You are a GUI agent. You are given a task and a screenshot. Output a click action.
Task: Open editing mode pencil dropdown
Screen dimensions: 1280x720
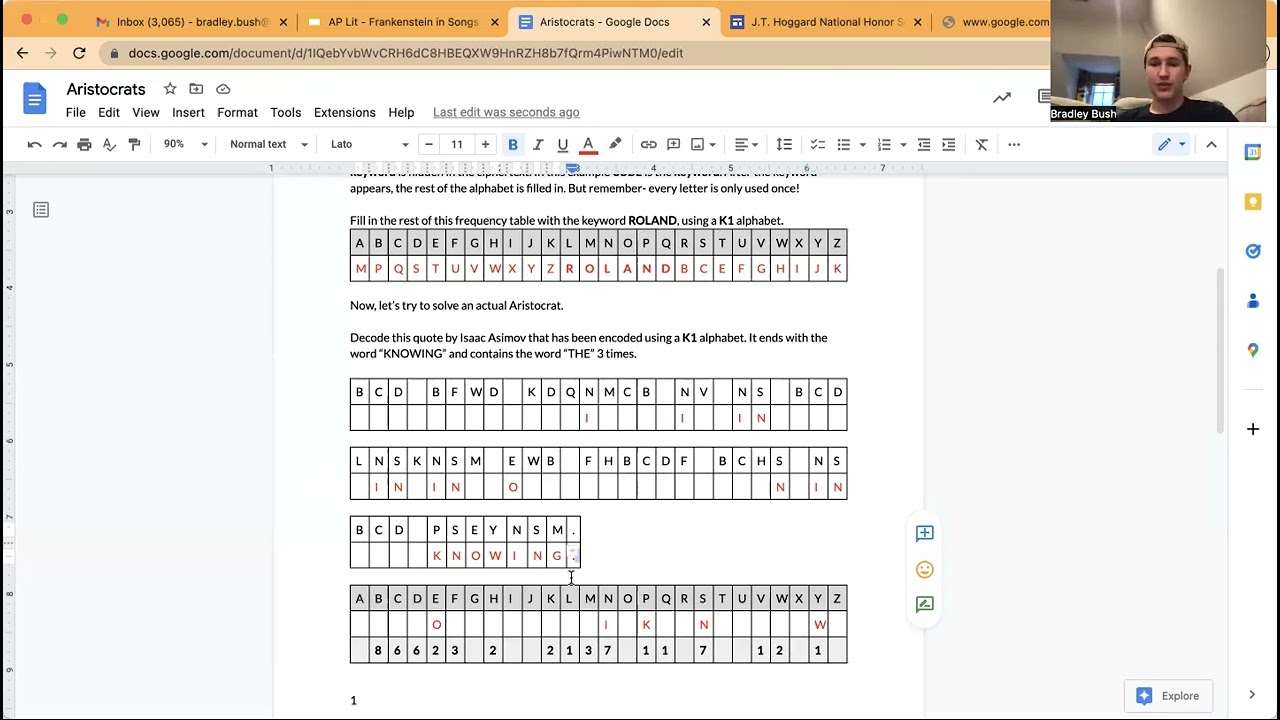1172,145
